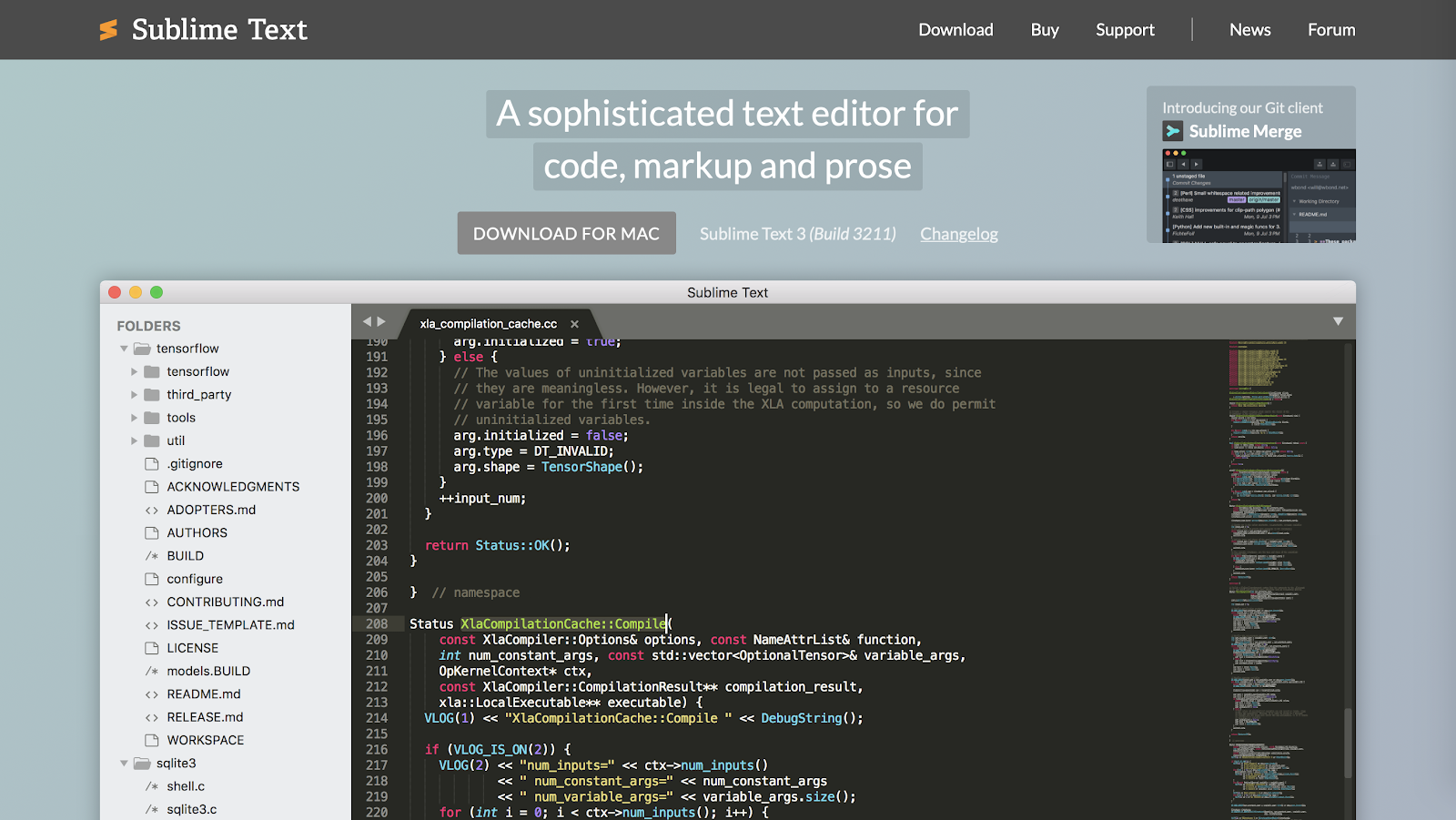The height and width of the screenshot is (820, 1456).
Task: Click the markup icon next to ADOPTERS.md
Action: tap(152, 511)
